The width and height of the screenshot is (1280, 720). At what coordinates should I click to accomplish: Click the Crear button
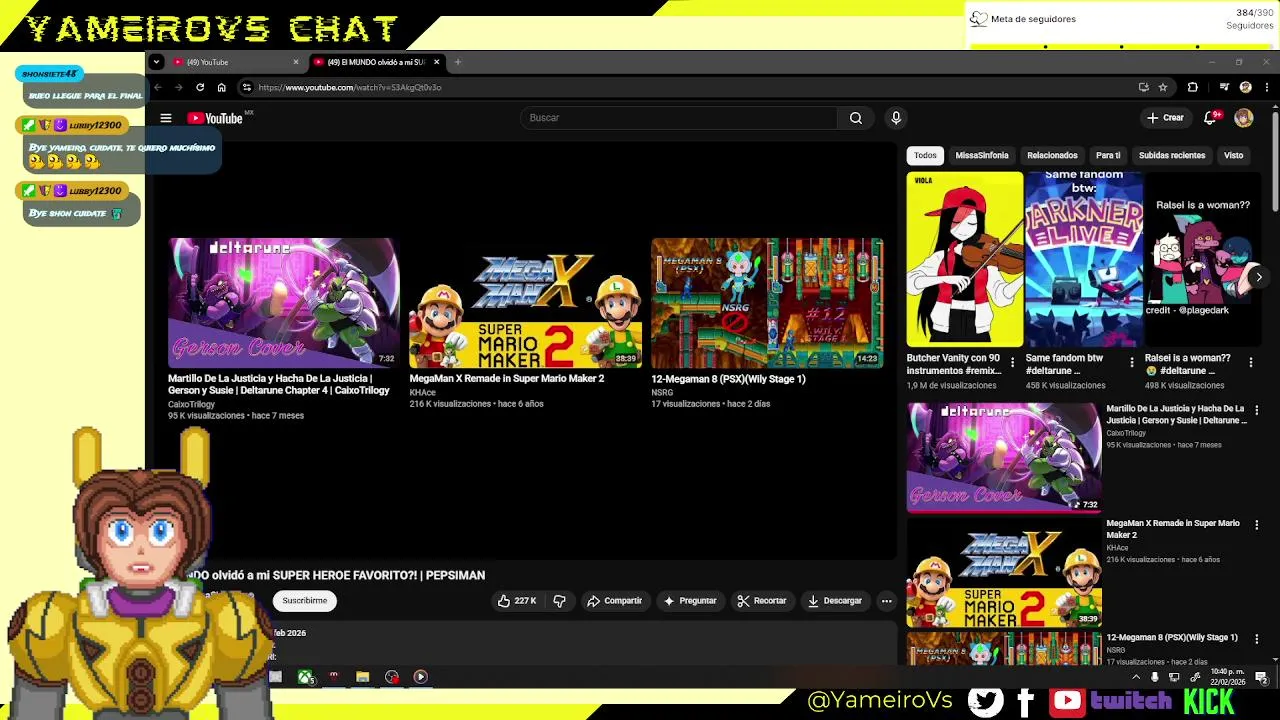coord(1165,118)
